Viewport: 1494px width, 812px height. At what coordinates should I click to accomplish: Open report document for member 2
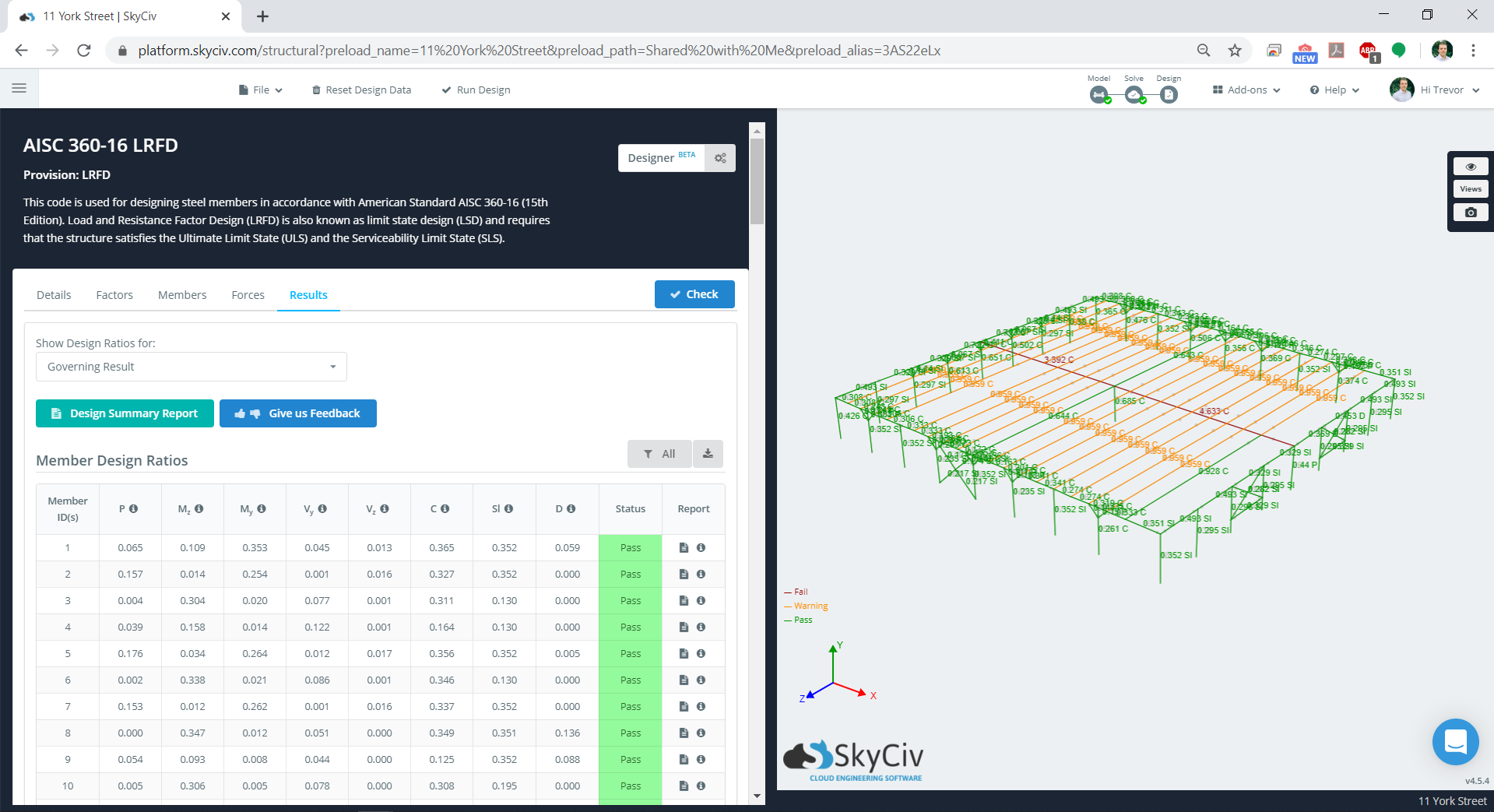(684, 574)
